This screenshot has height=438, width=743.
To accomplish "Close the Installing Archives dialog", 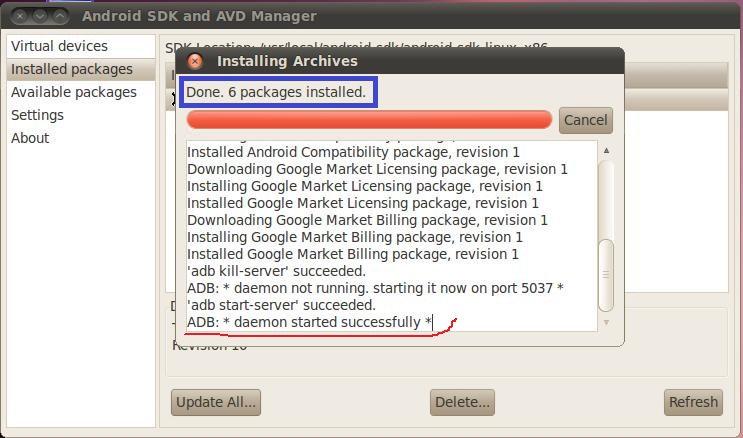I will click(195, 61).
